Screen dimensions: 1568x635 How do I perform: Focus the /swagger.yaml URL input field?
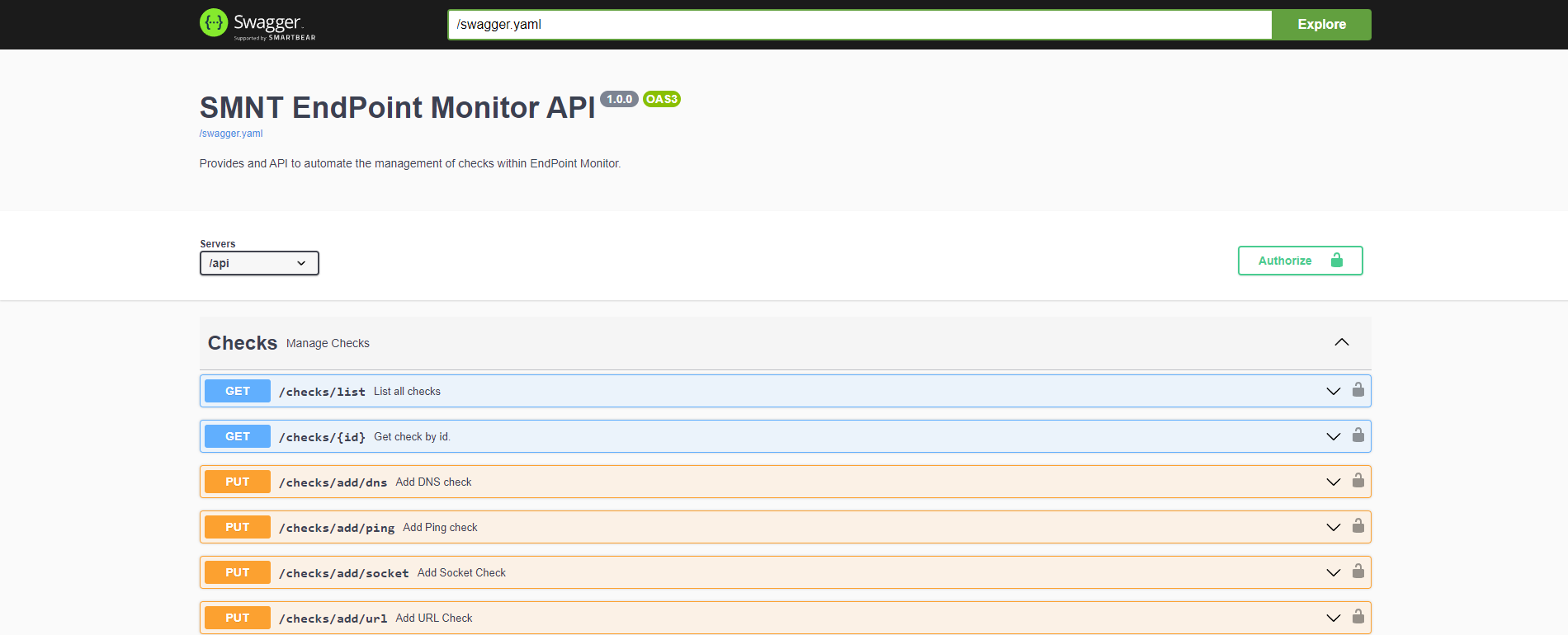859,25
